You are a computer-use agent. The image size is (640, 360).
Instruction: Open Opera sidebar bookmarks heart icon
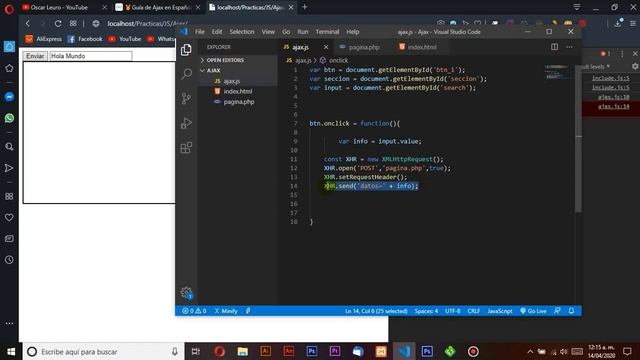(x=9, y=218)
